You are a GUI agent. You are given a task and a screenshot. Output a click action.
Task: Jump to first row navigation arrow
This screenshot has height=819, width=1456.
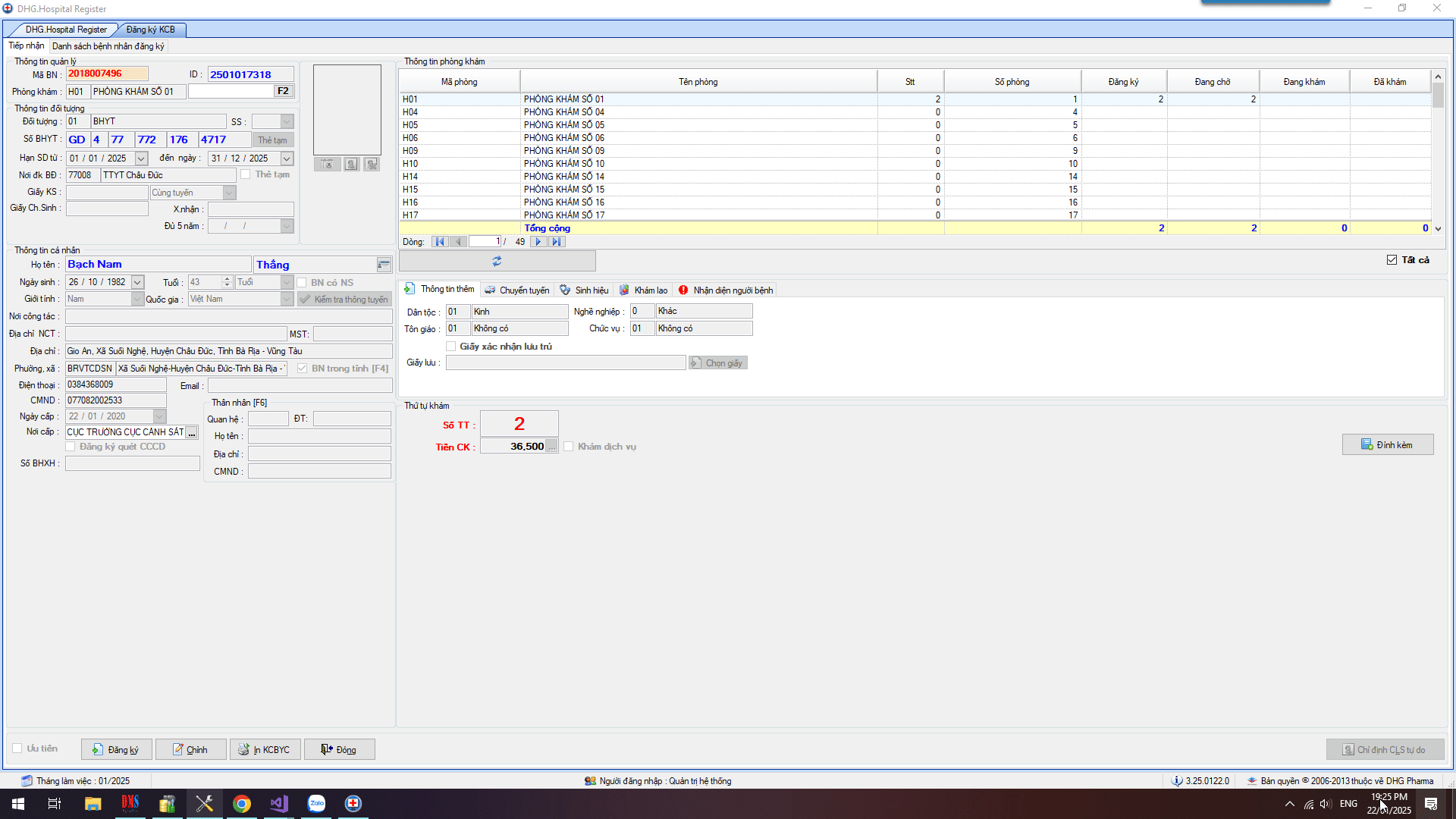[440, 242]
